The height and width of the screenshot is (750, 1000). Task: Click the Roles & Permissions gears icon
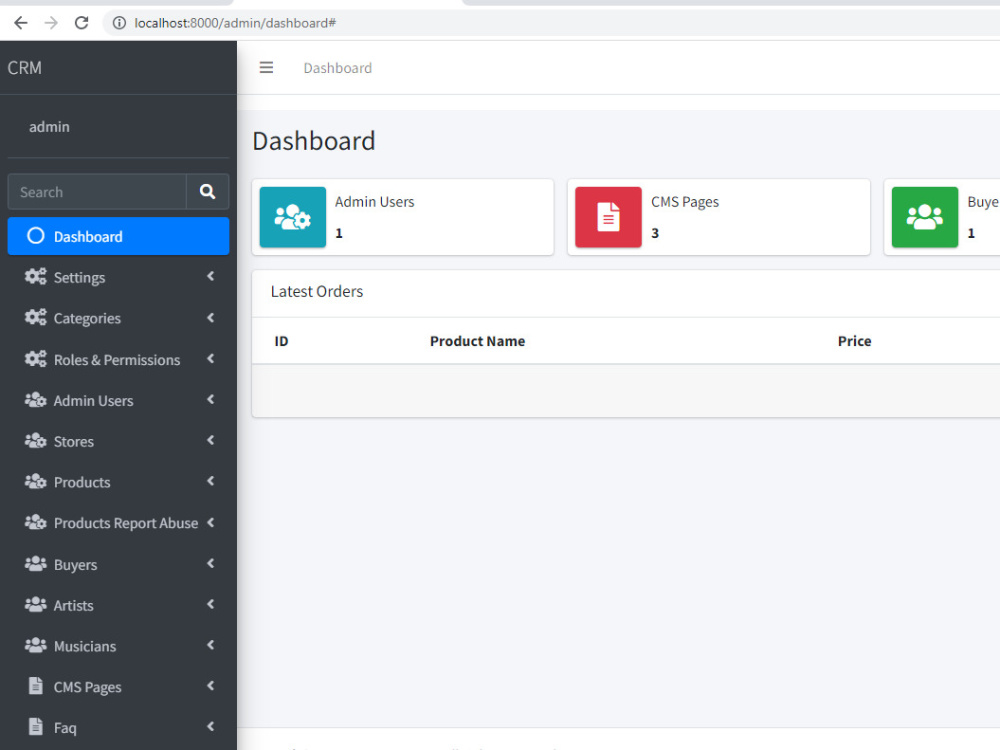pos(36,359)
